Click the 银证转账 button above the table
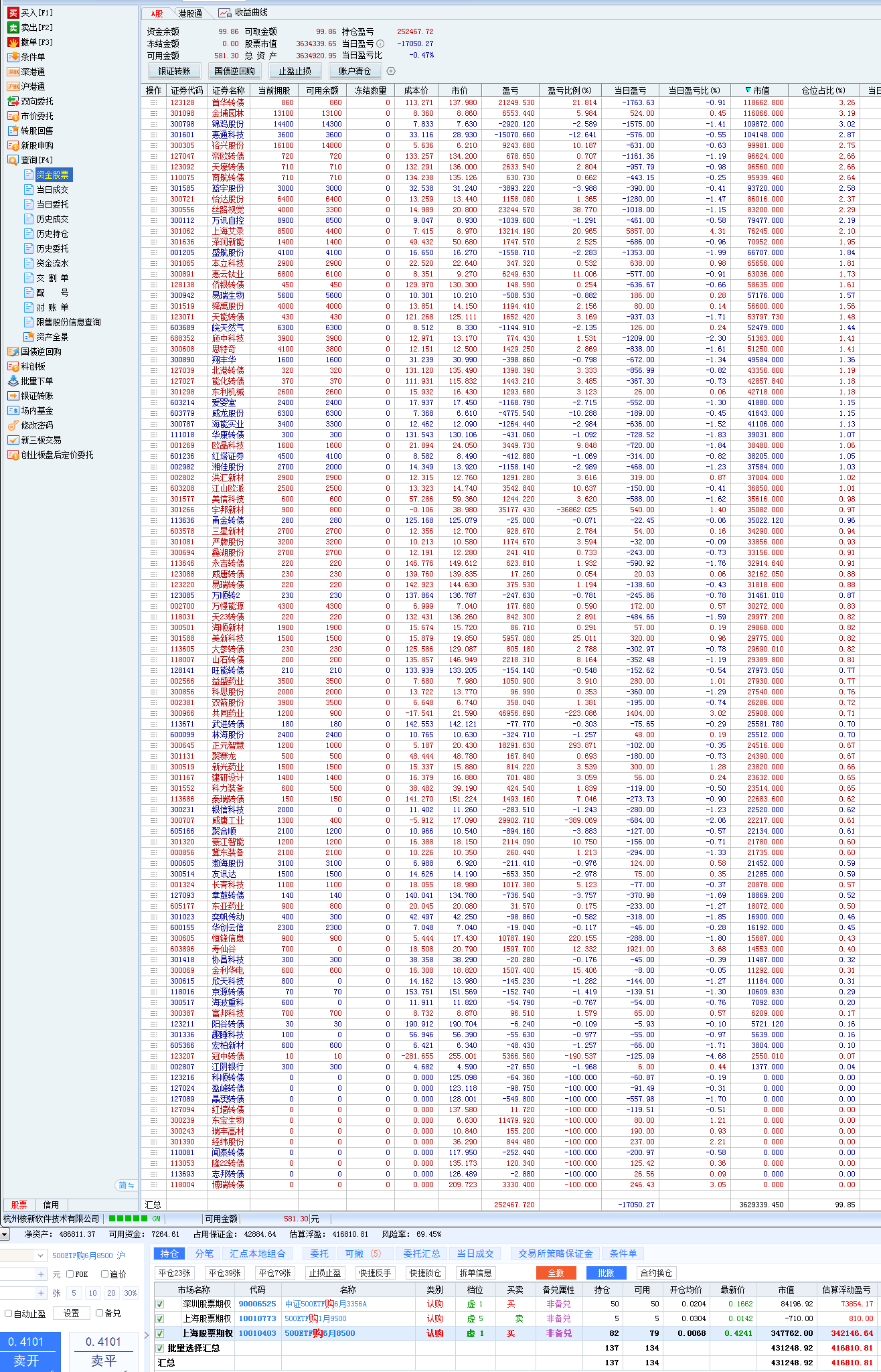 (175, 71)
